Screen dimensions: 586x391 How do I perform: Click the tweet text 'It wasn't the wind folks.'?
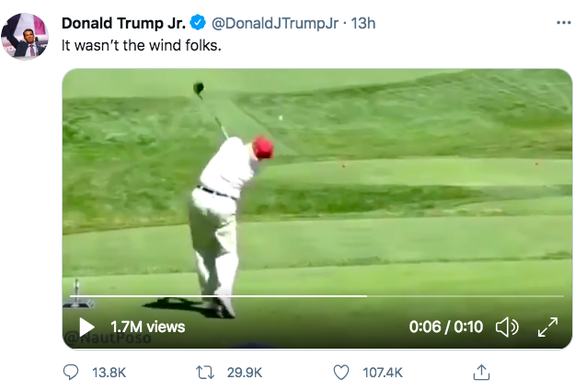coord(142,46)
